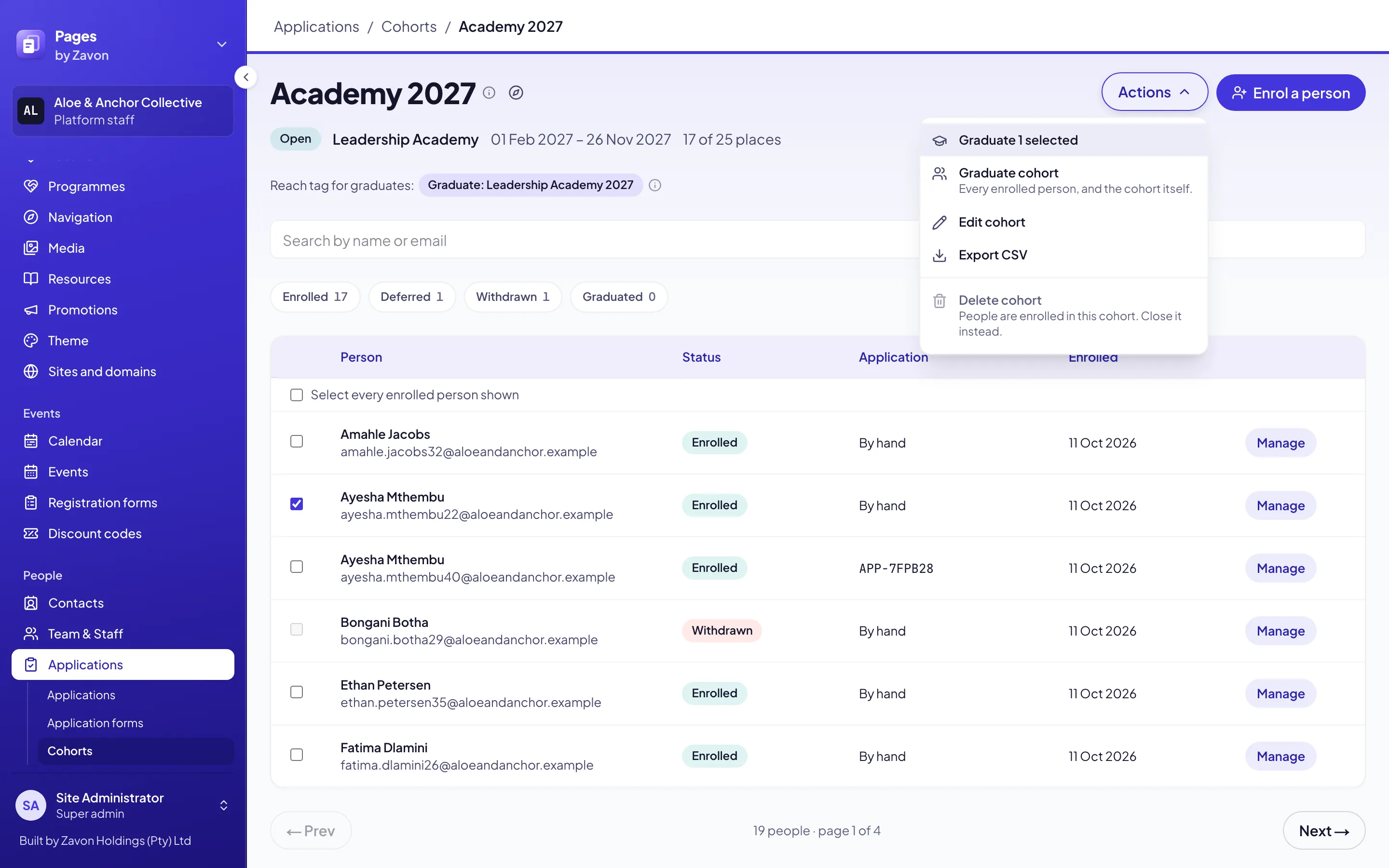Image resolution: width=1389 pixels, height=868 pixels.
Task: Open Team & Staff
Action: 123,634
